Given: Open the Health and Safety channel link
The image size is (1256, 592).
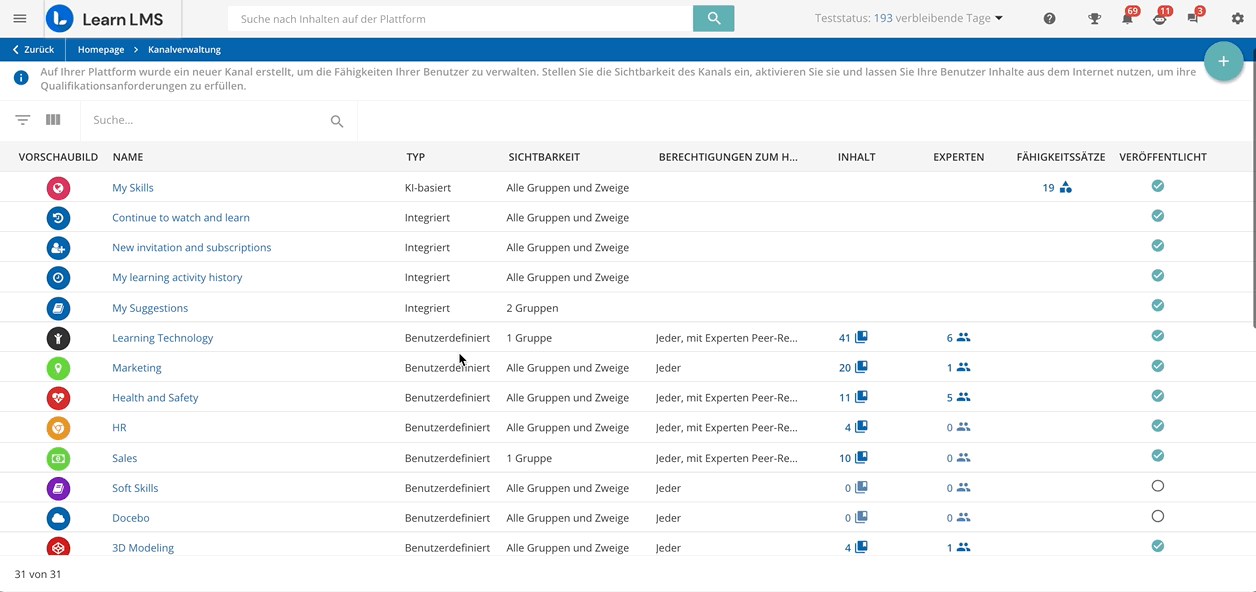Looking at the screenshot, I should coord(155,398).
